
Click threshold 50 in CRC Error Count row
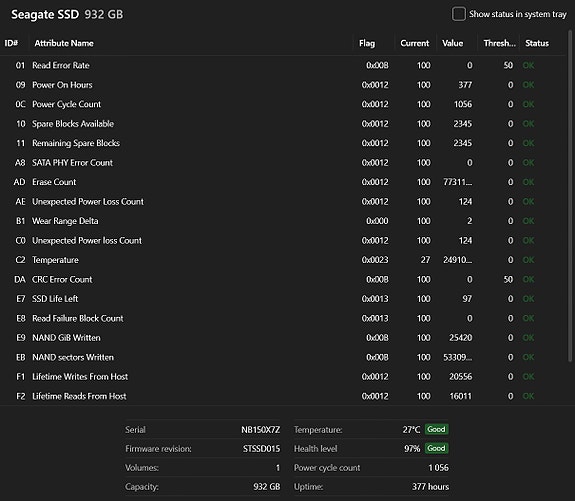[x=508, y=279]
